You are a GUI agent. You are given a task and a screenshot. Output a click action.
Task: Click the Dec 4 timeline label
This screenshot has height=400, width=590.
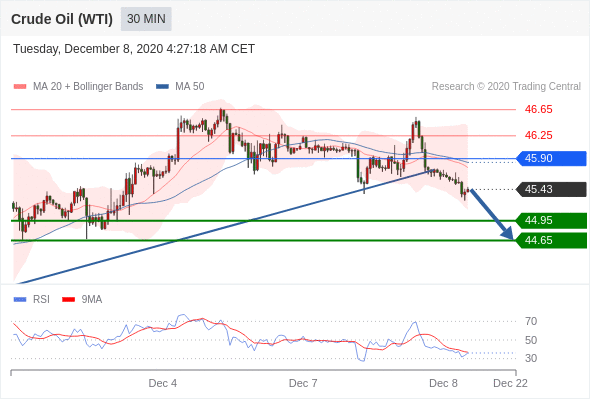point(163,383)
